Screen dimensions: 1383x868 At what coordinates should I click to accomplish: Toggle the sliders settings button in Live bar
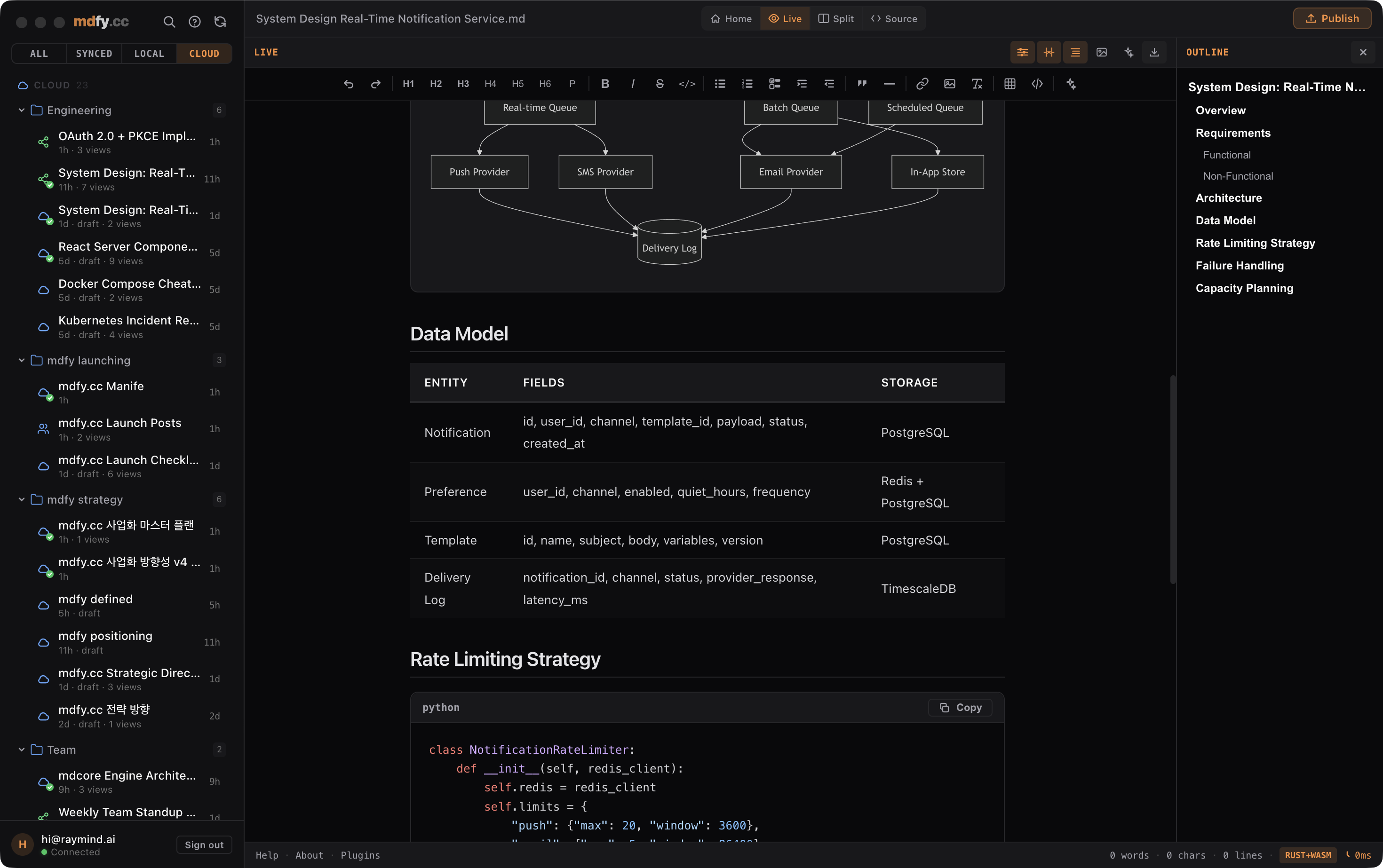click(1022, 52)
